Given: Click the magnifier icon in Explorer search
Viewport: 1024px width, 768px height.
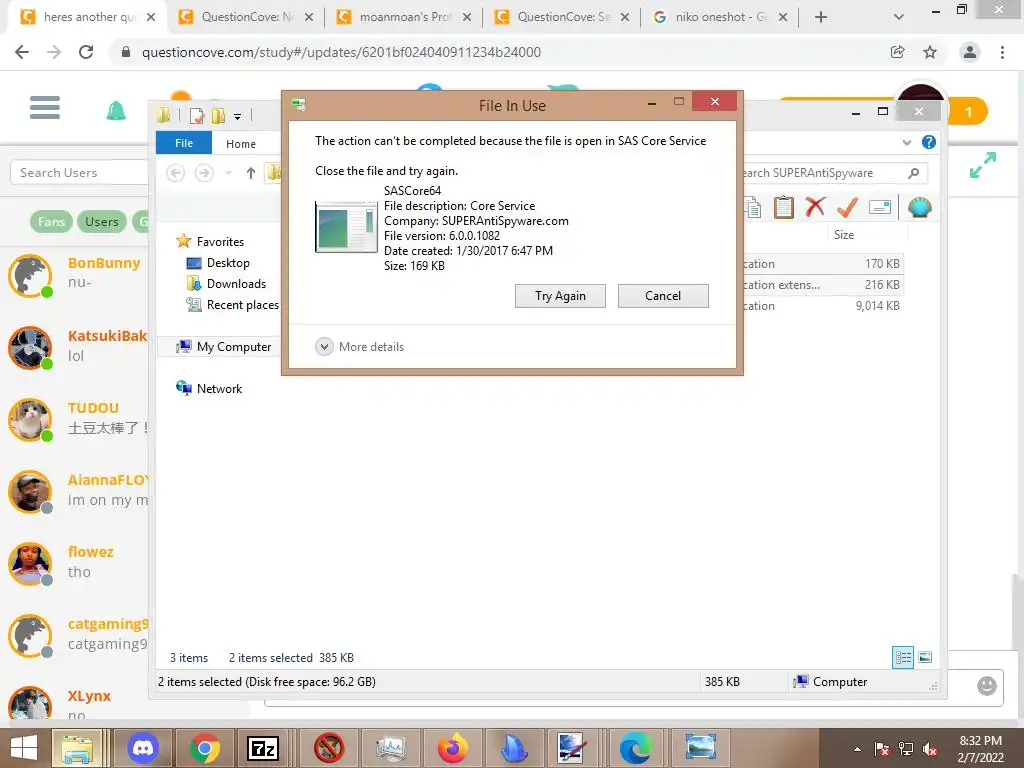Looking at the screenshot, I should pyautogui.click(x=914, y=173).
